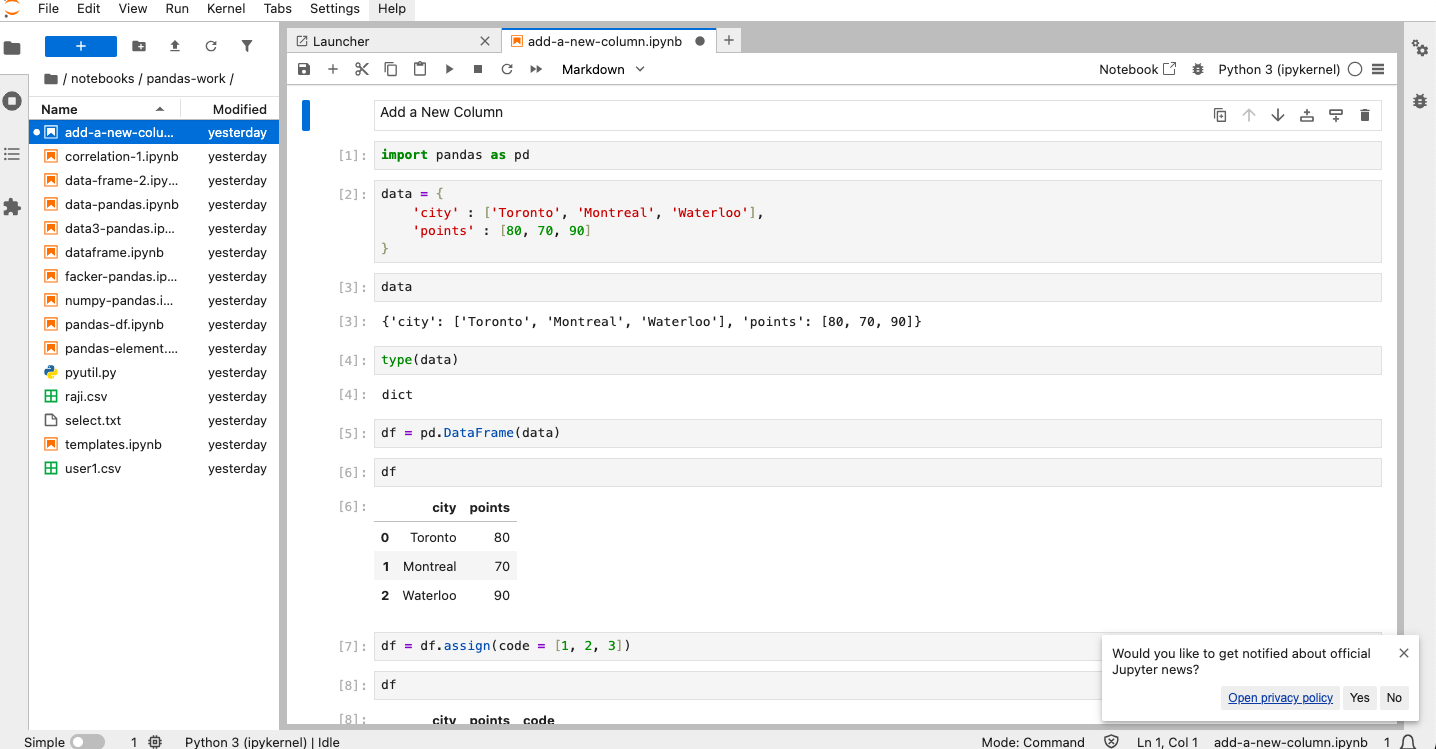Delete the cell using trash icon
This screenshot has width=1436, height=749.
tap(1365, 115)
